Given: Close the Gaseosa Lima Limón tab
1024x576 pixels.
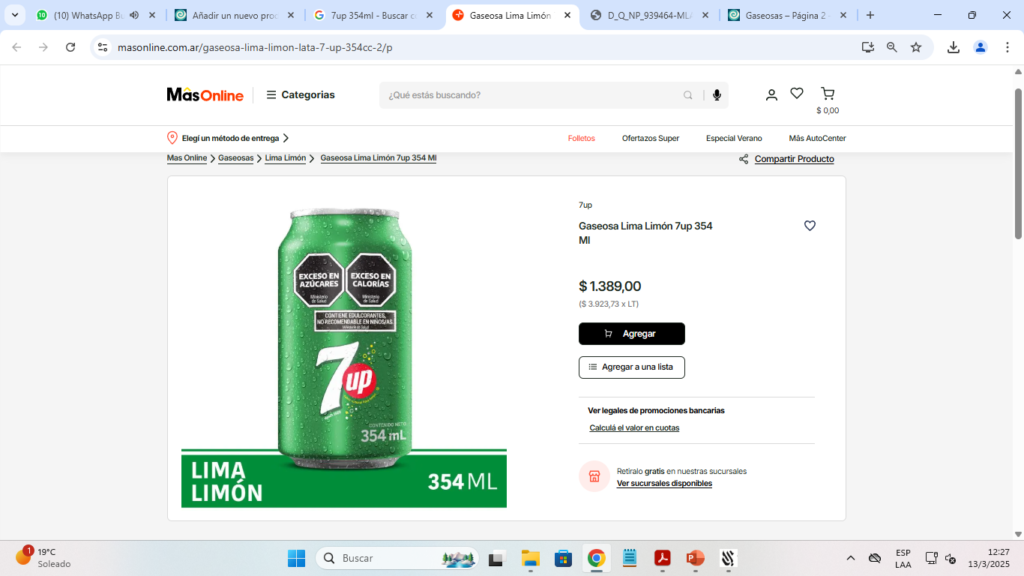Looking at the screenshot, I should tap(568, 15).
